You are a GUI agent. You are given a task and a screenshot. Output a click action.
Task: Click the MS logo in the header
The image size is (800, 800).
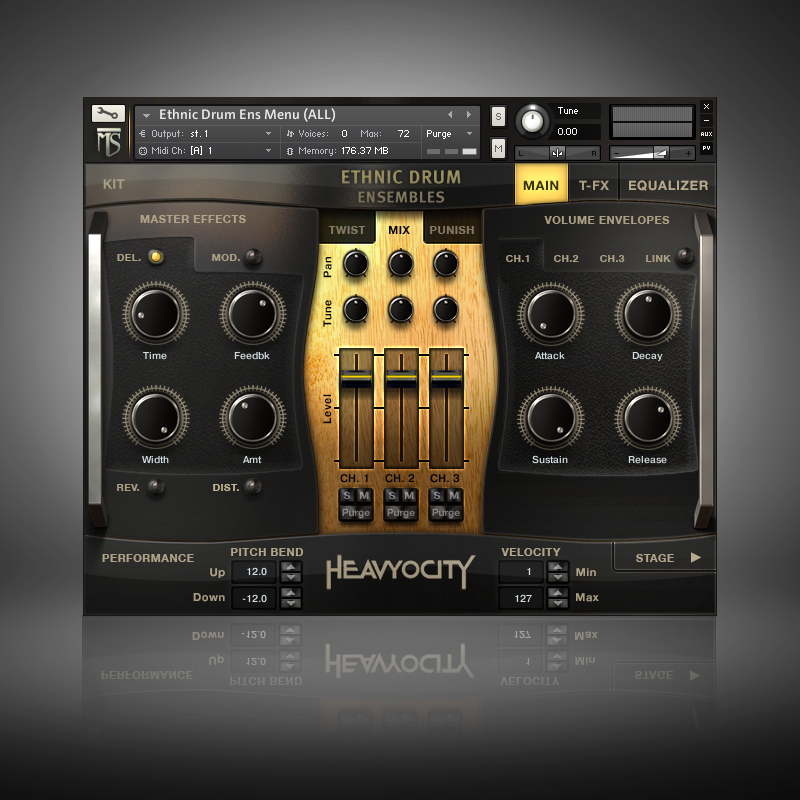(109, 142)
